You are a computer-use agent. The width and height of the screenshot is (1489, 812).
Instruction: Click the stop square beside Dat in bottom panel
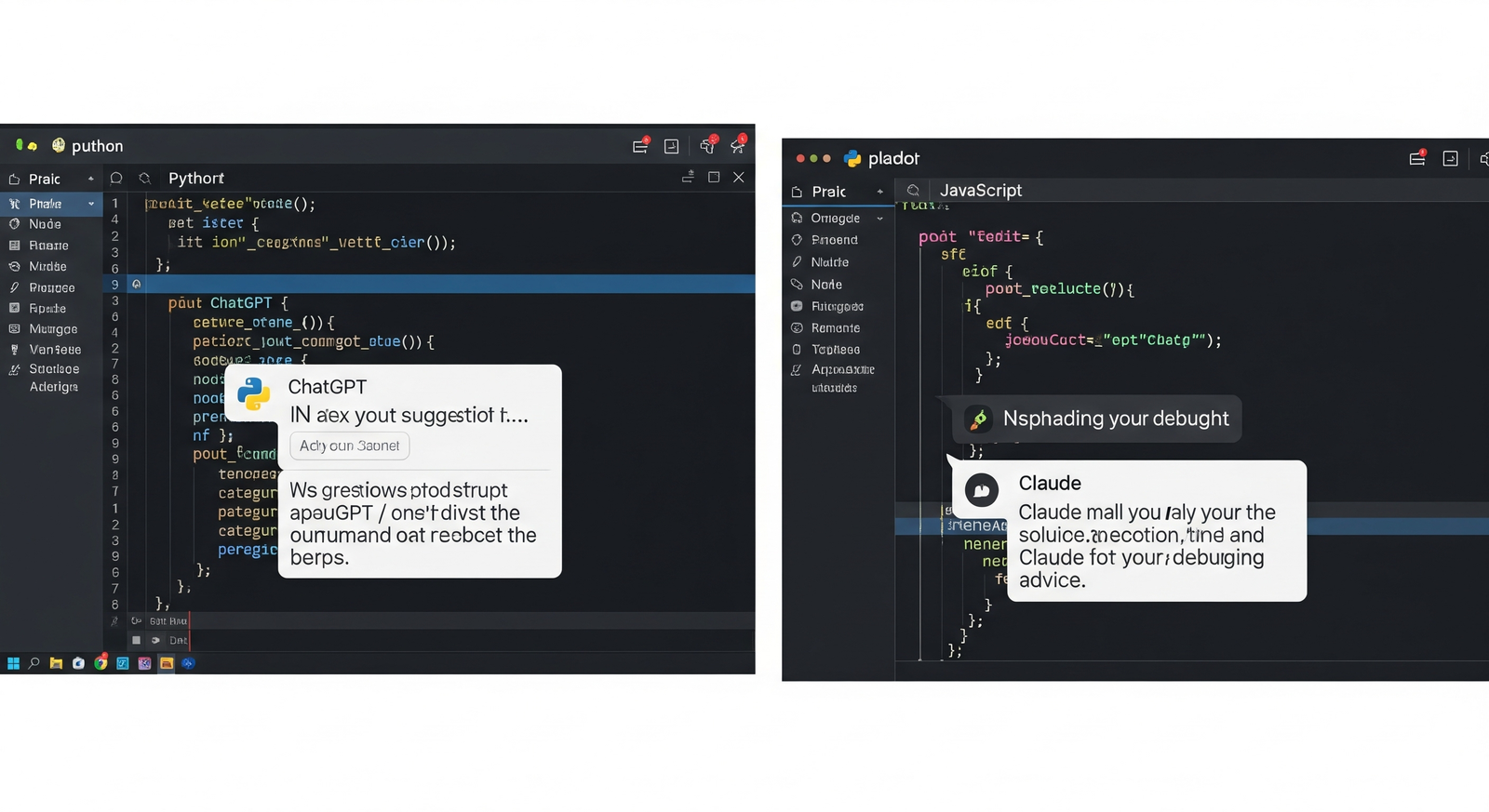[136, 640]
